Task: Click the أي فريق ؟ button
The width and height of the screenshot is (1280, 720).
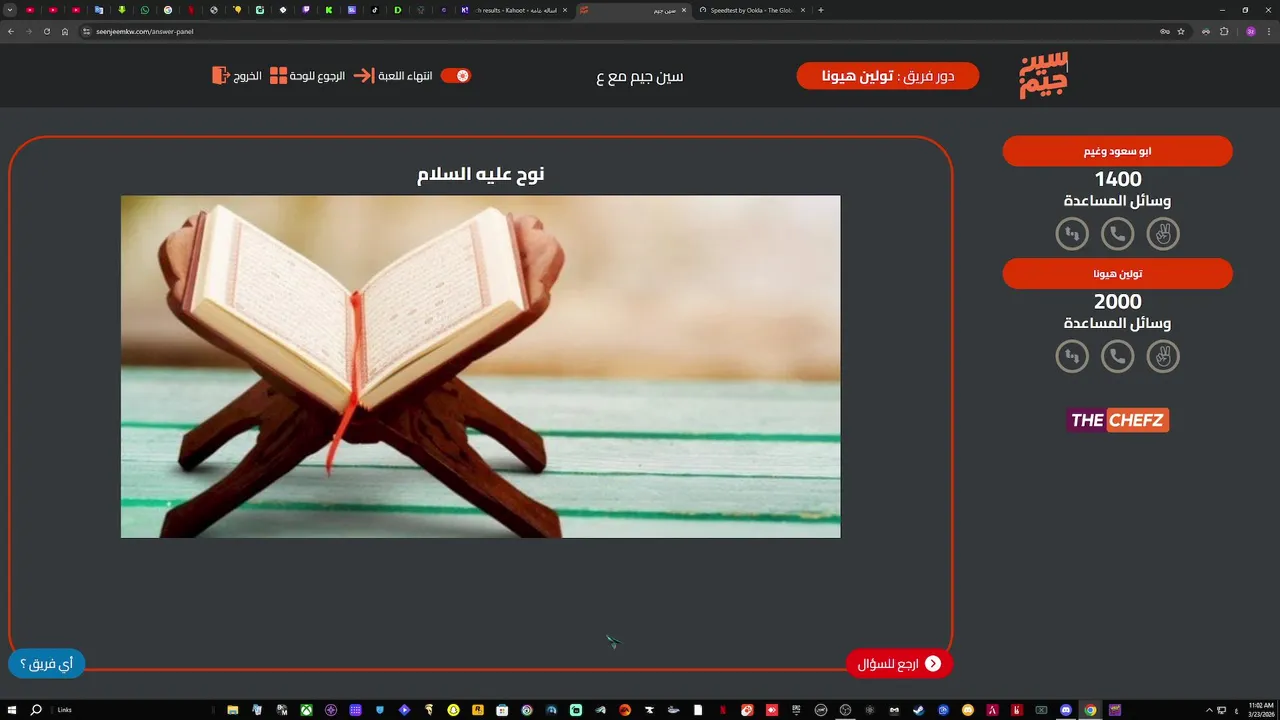Action: tap(47, 663)
